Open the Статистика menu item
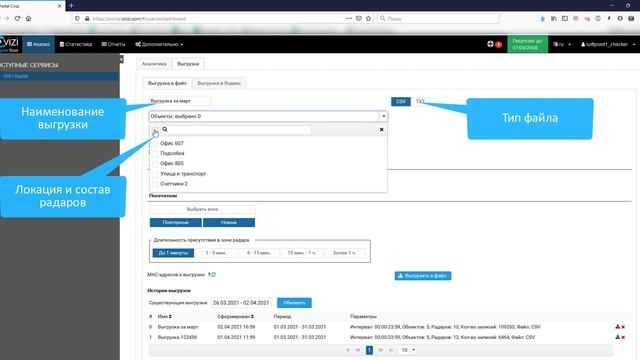The width and height of the screenshot is (640, 360). (76, 44)
